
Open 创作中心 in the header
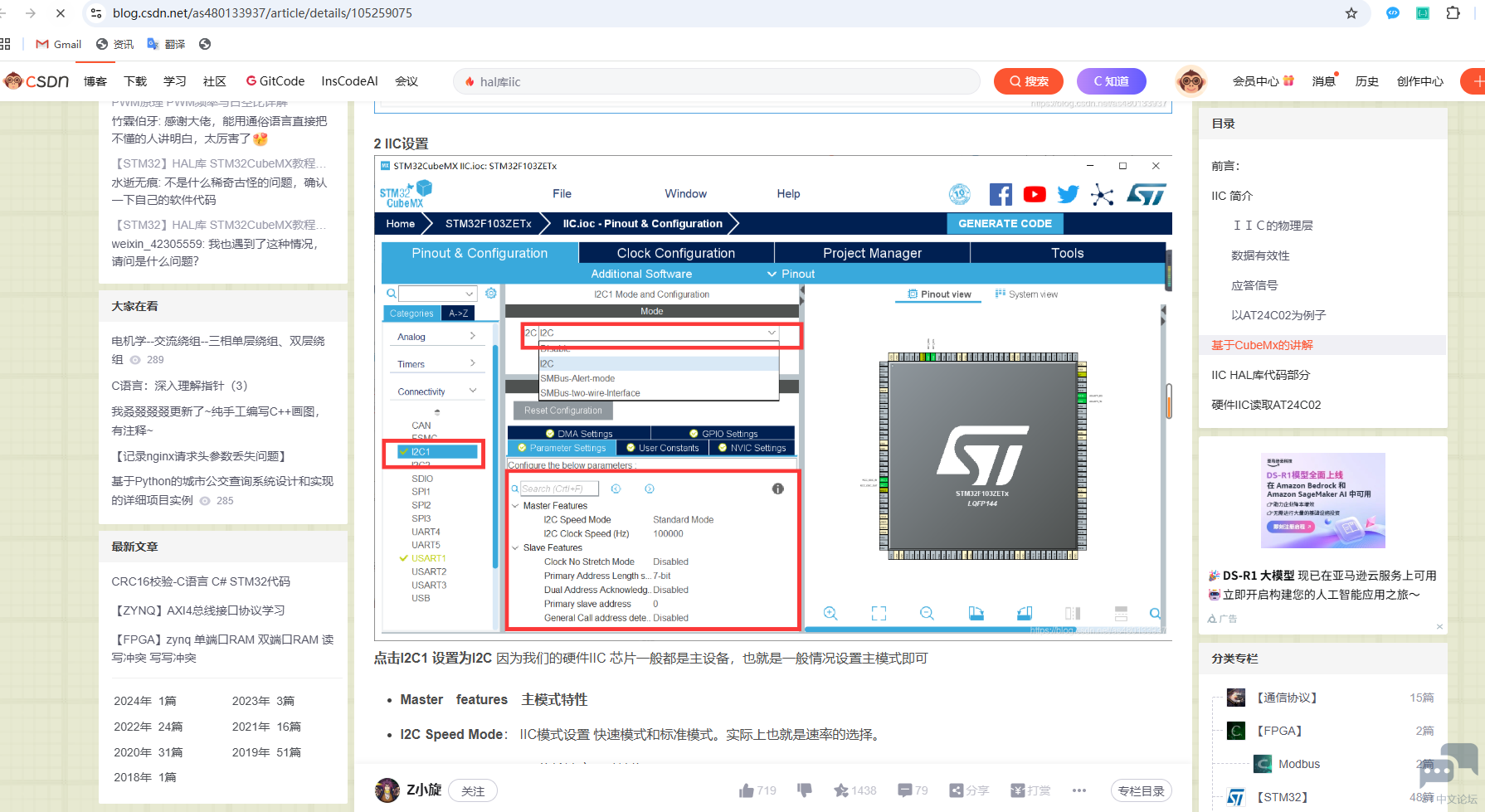(x=1420, y=81)
